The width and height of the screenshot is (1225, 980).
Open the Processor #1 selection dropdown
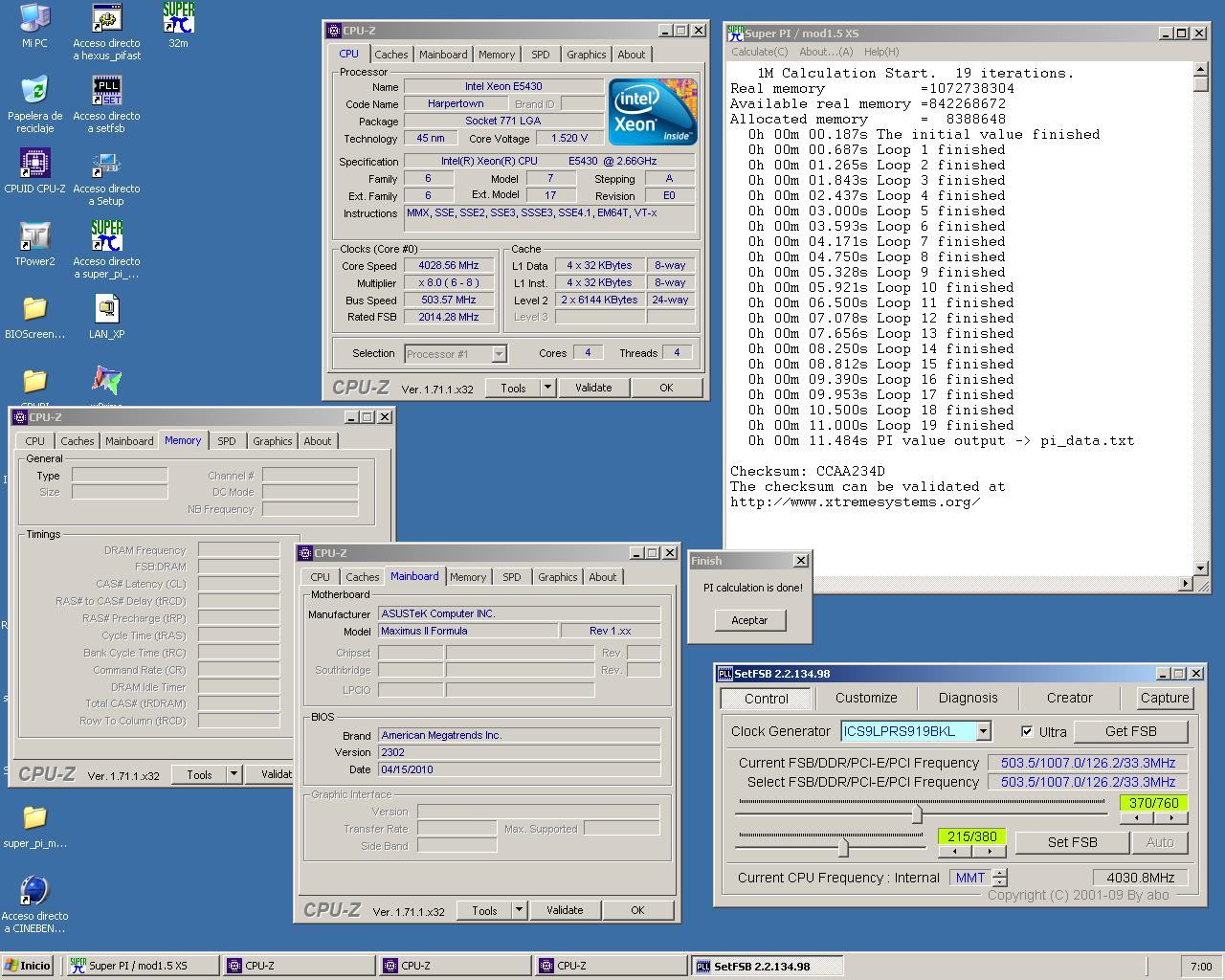pos(499,354)
